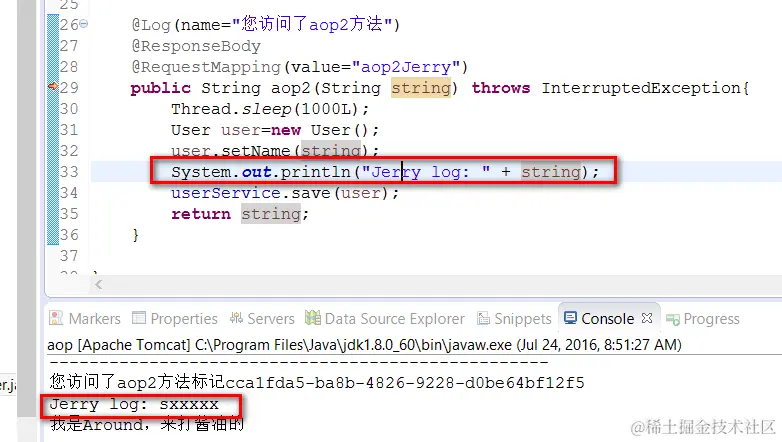Open the Properties tab
782x442 pixels.
[x=175, y=318]
